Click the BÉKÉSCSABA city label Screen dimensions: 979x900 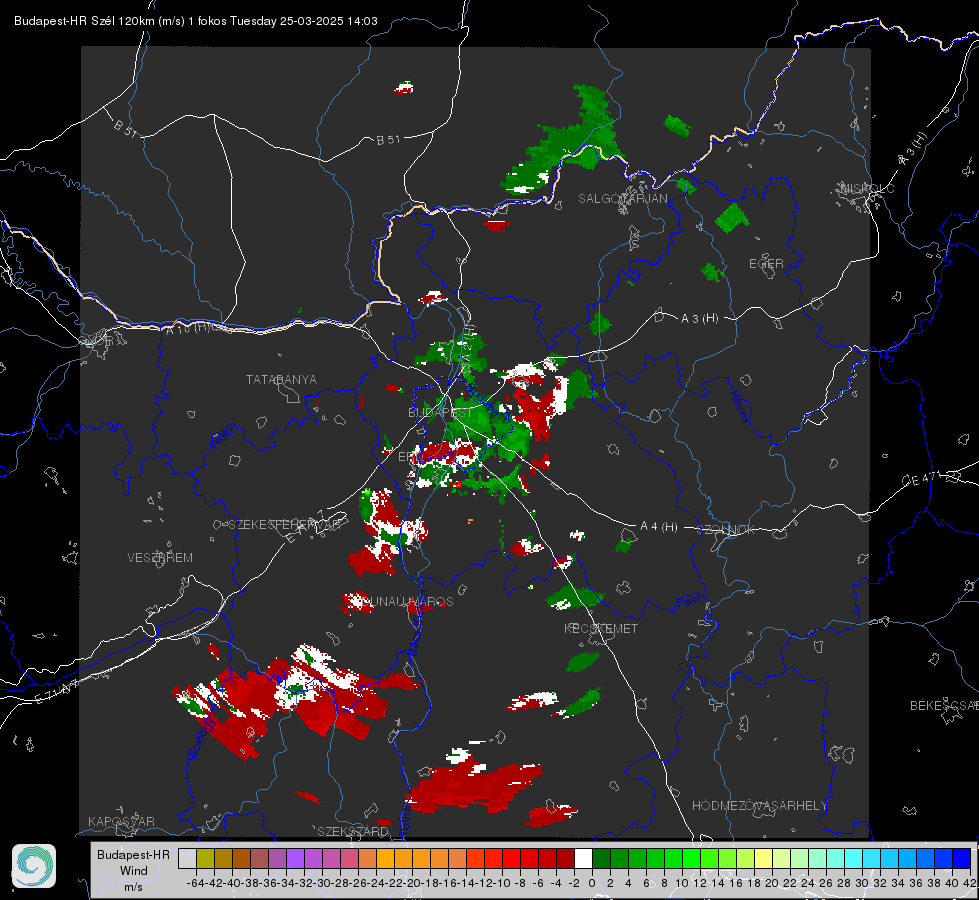pyautogui.click(x=944, y=706)
